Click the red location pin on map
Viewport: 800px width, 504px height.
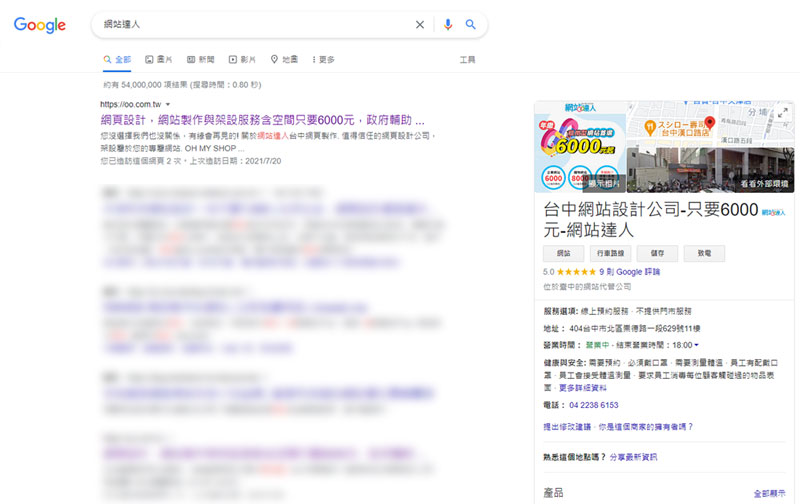tap(710, 123)
